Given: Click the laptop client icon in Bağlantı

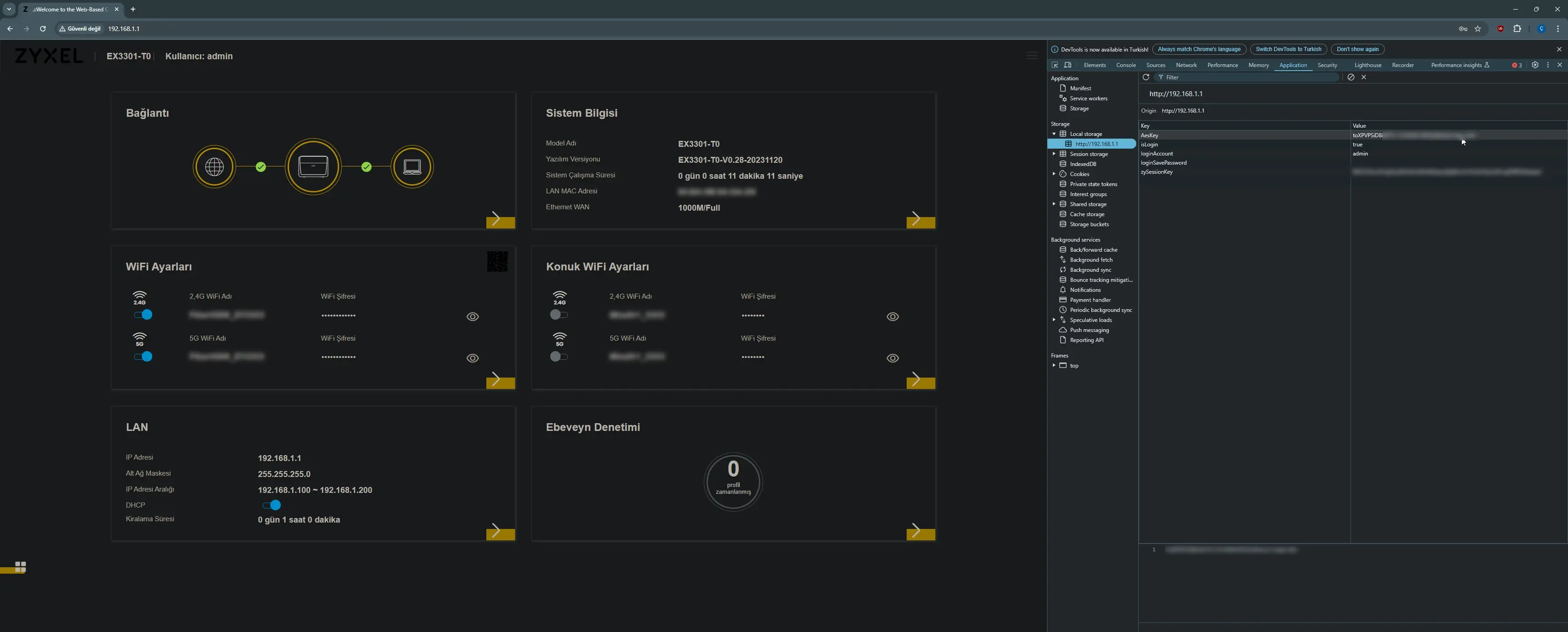Looking at the screenshot, I should [412, 167].
